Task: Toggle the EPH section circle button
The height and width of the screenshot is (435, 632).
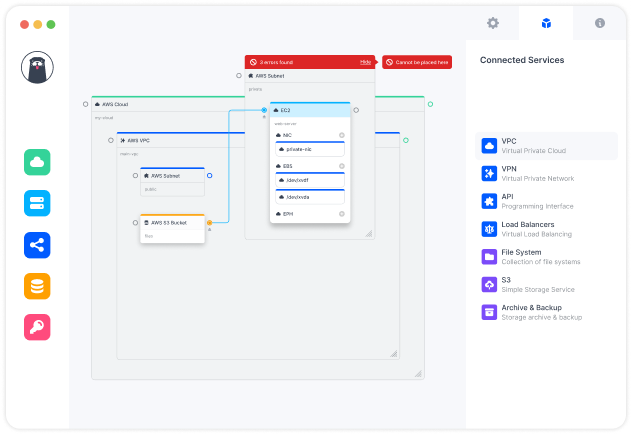Action: pyautogui.click(x=342, y=214)
